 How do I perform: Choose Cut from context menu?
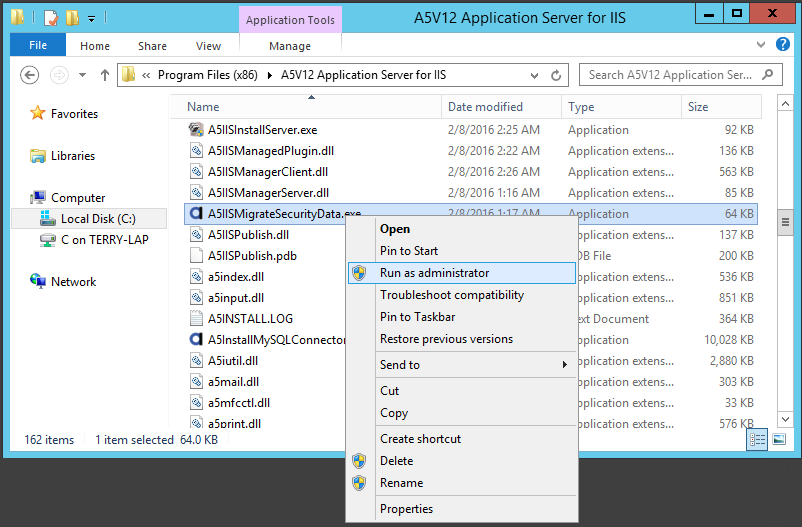(462, 390)
